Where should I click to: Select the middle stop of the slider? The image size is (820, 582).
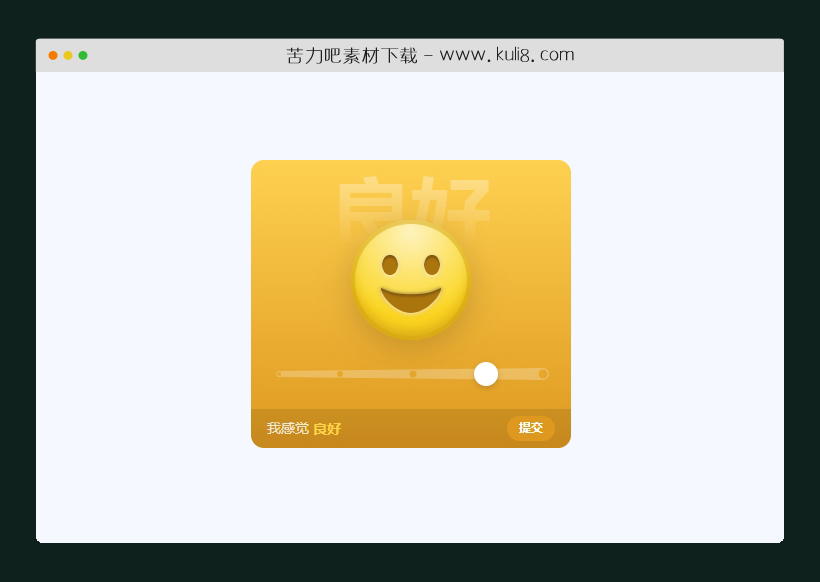coord(413,373)
